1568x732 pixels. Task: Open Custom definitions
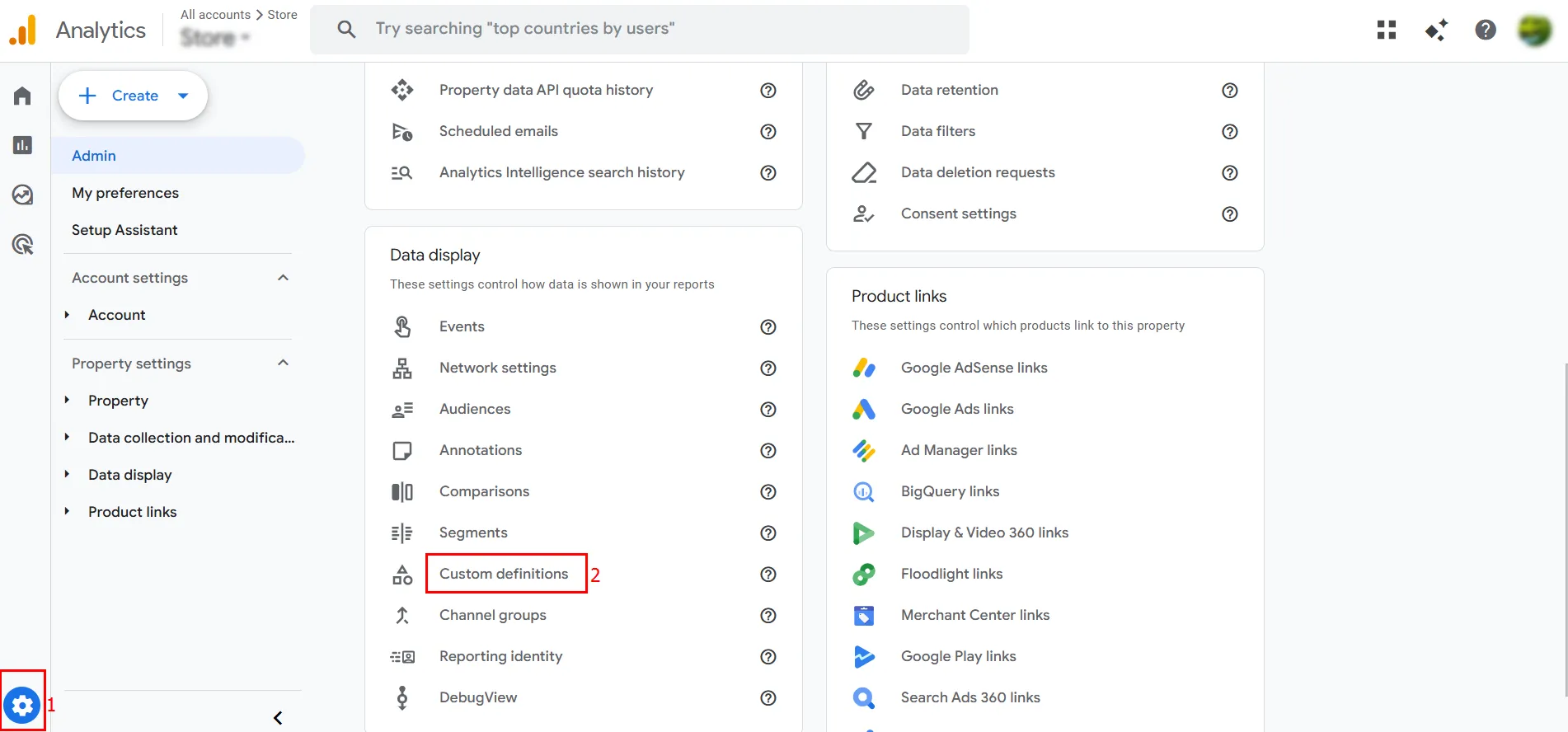504,574
